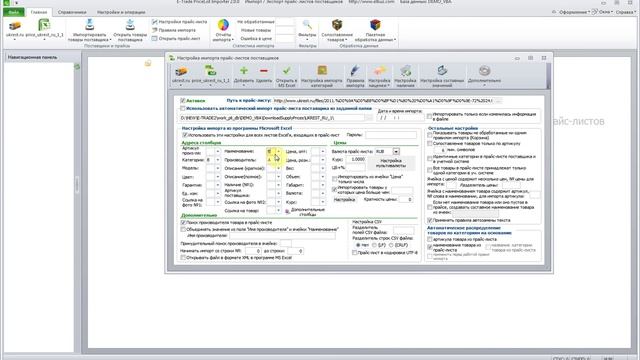Open Правила импорта item in main ribbon

[173, 30]
